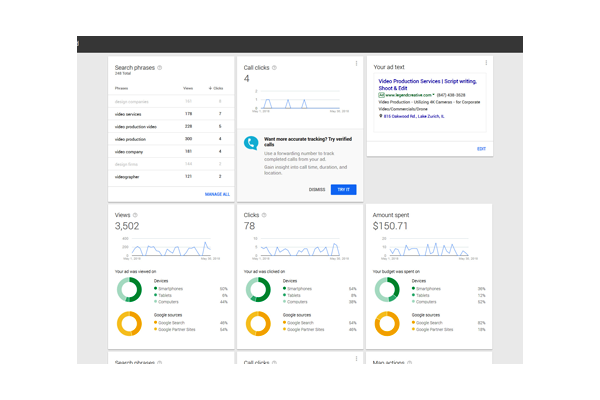This screenshot has height=400, width=600.
Task: Open the Call clicks card three-dot menu
Action: (356, 64)
